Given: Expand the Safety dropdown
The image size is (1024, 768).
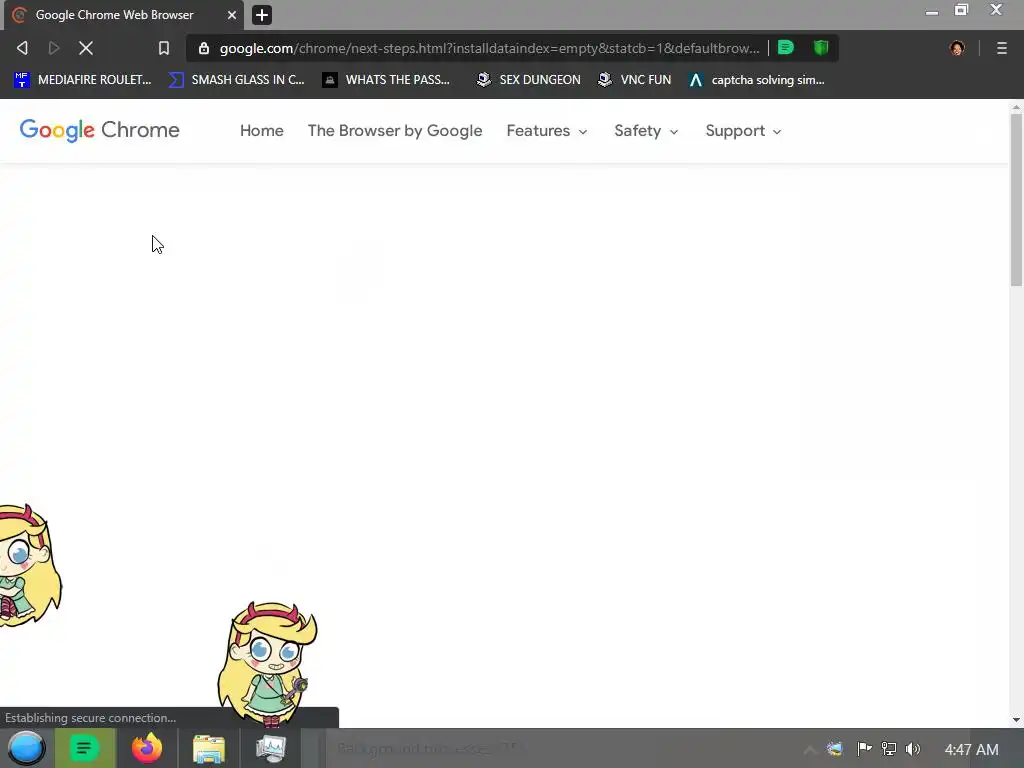Looking at the screenshot, I should (646, 131).
